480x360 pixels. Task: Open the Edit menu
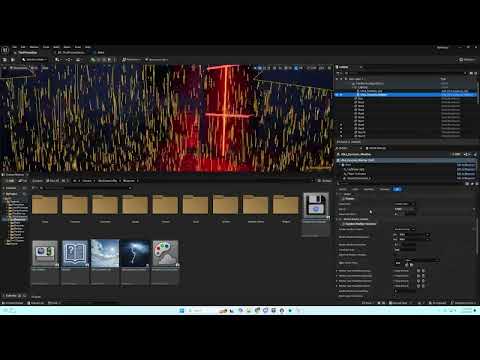pyautogui.click(x=23, y=47)
